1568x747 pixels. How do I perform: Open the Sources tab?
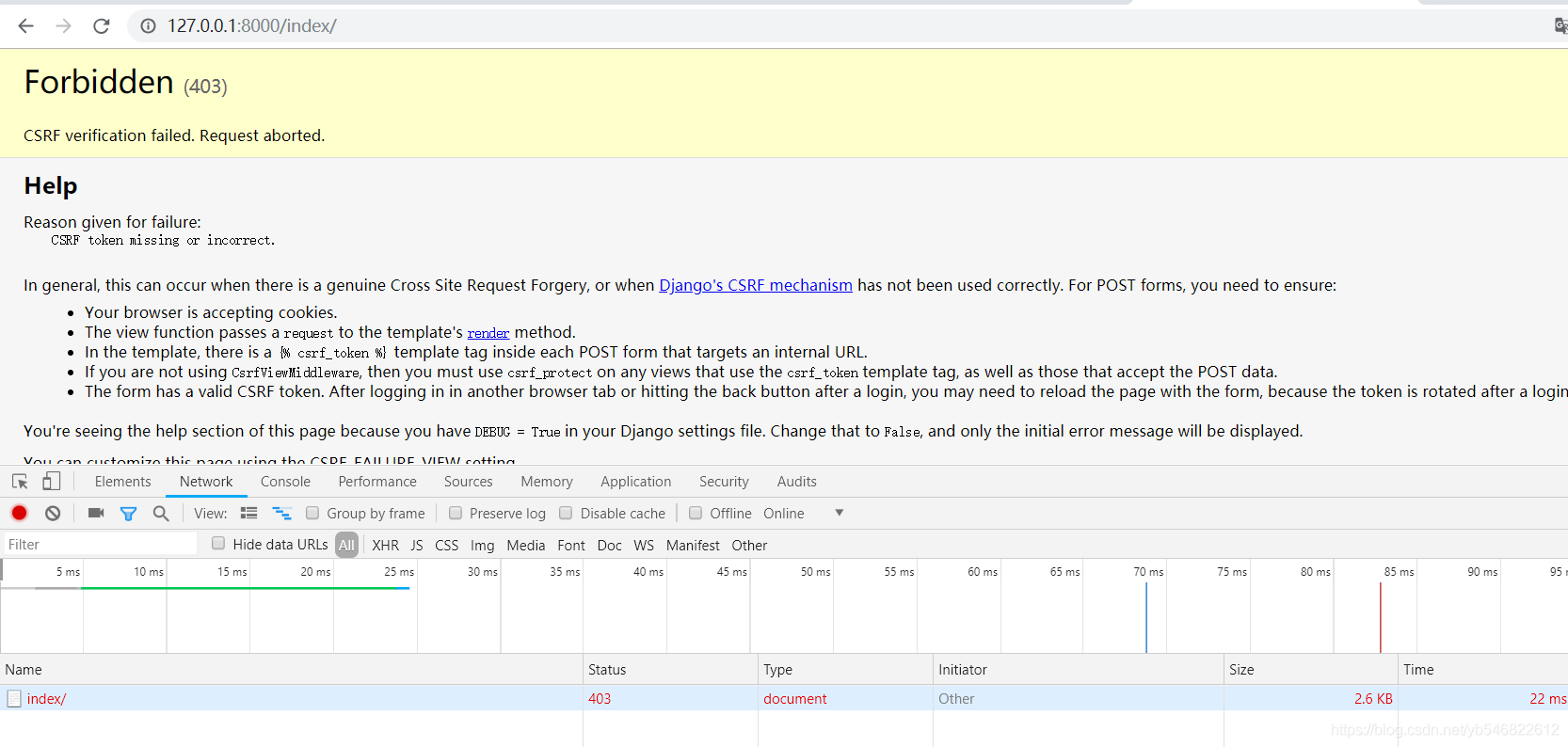coord(469,482)
